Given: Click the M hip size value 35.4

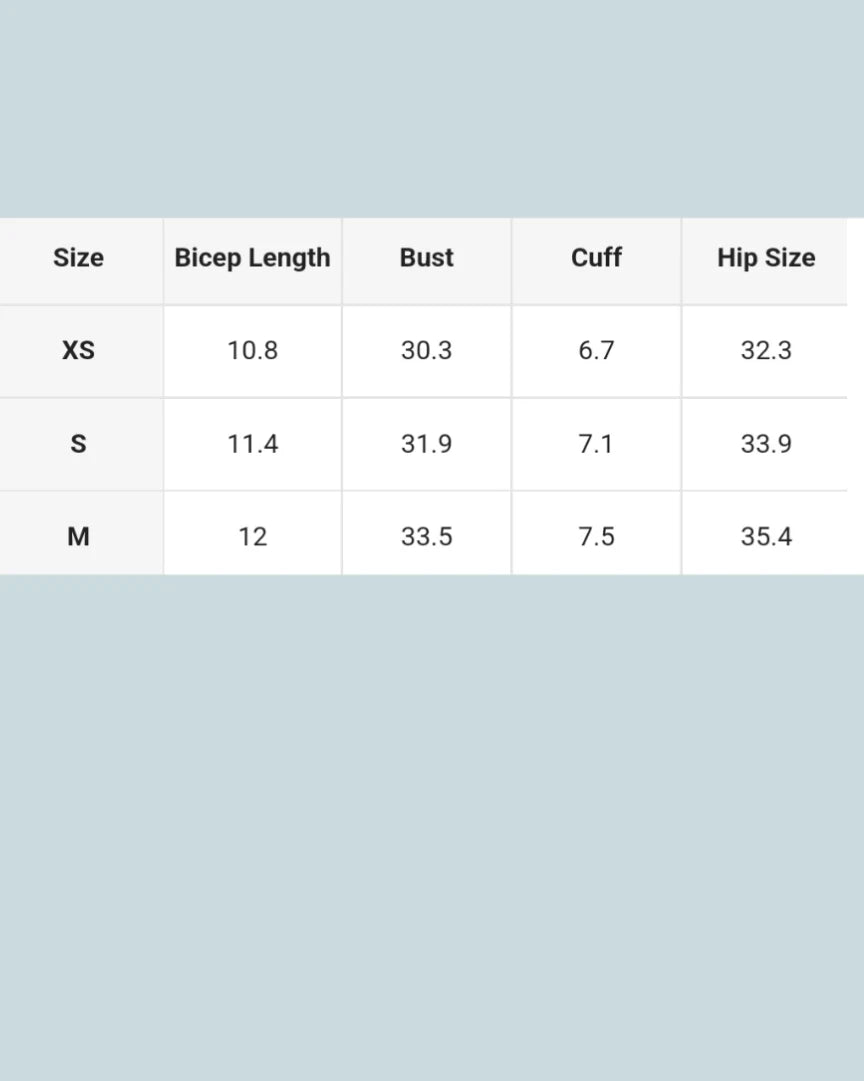Looking at the screenshot, I should (766, 536).
